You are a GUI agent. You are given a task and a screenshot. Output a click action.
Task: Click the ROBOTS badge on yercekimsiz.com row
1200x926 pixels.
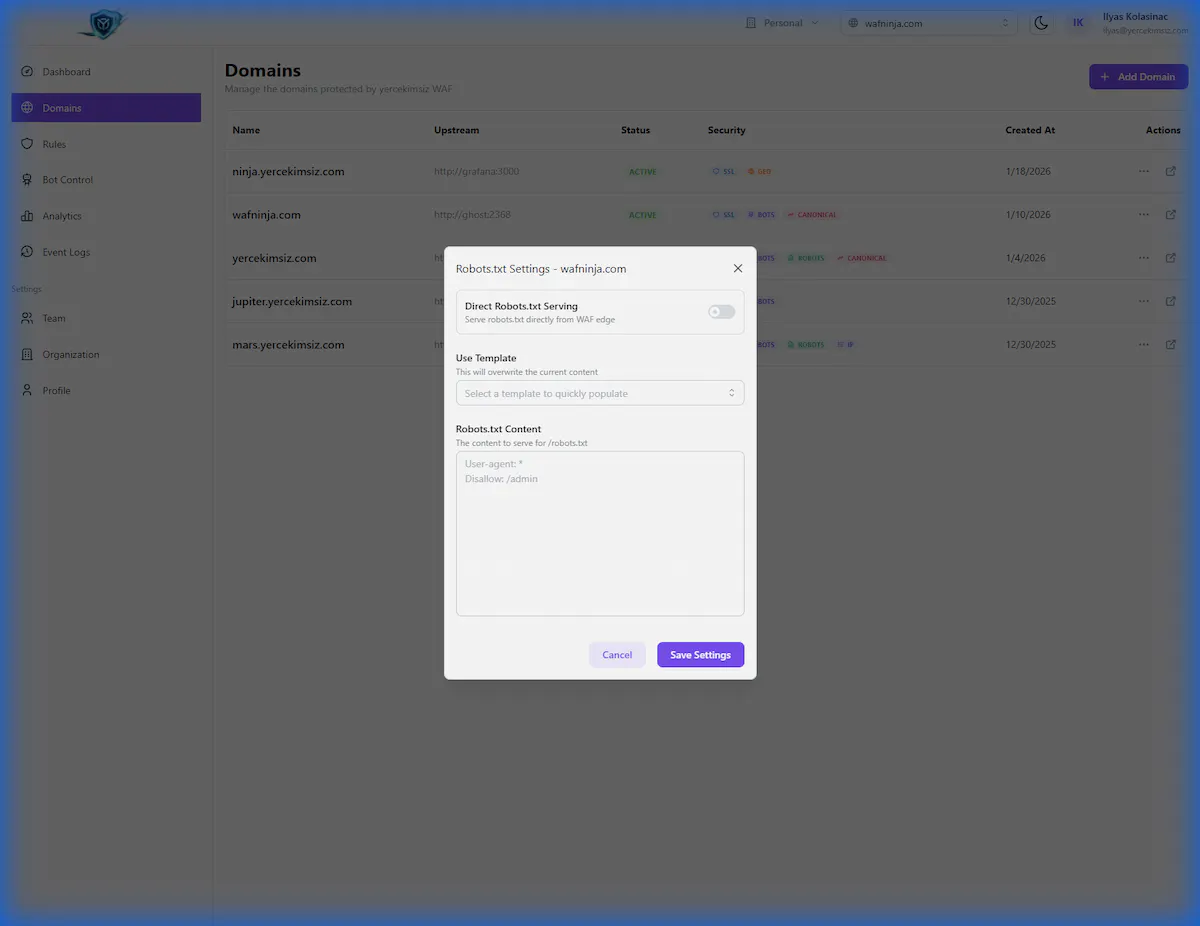(x=806, y=258)
